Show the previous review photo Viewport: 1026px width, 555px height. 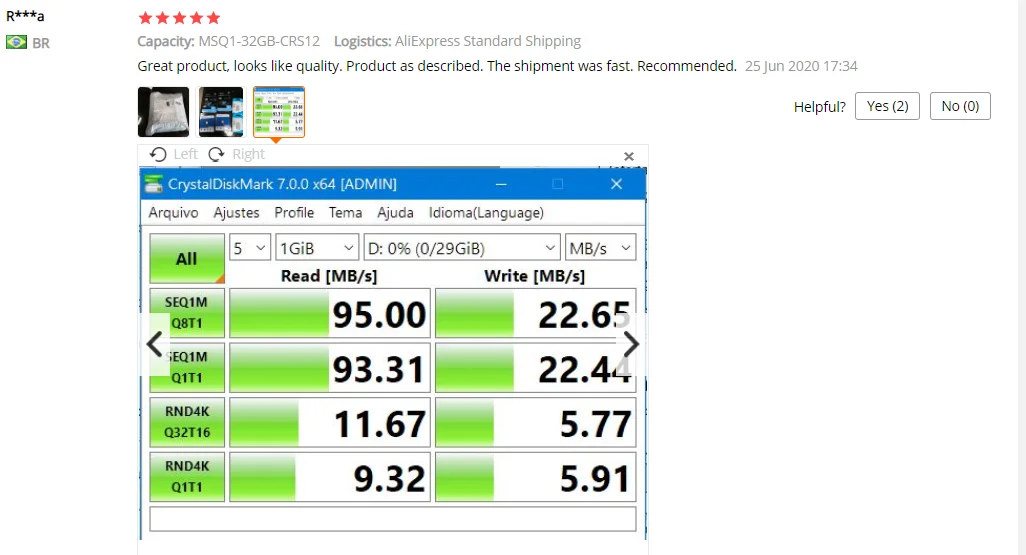tap(155, 344)
